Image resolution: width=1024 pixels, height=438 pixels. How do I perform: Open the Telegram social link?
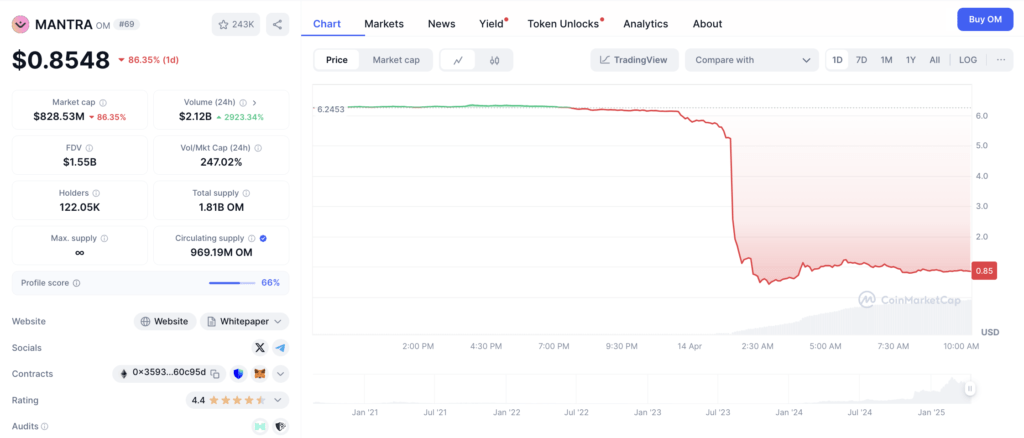click(280, 347)
